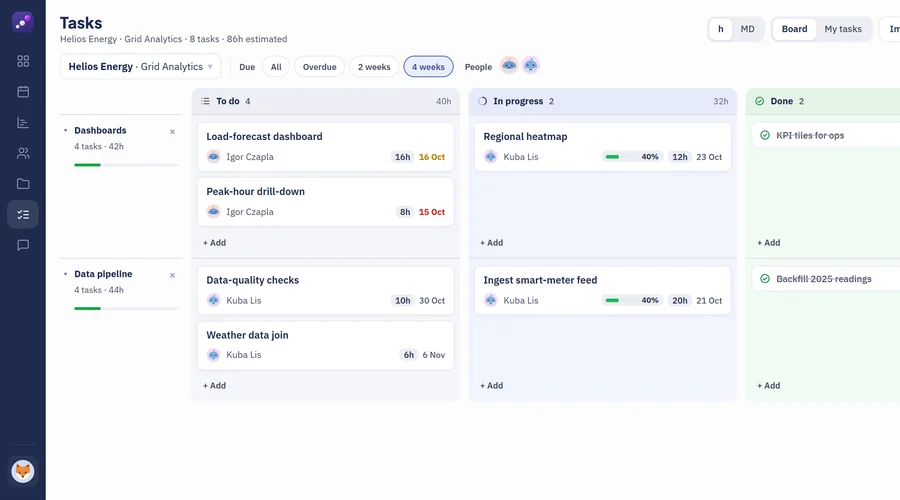Open the Weather data join card

click(x=325, y=345)
